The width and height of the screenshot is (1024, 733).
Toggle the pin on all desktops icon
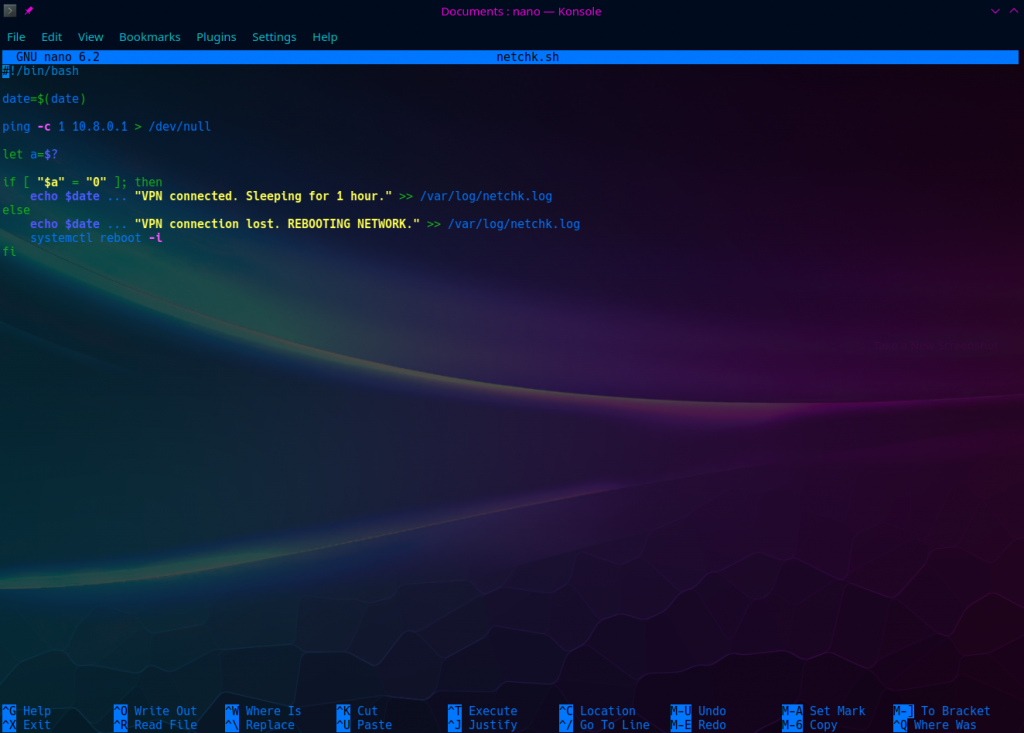[29, 10]
